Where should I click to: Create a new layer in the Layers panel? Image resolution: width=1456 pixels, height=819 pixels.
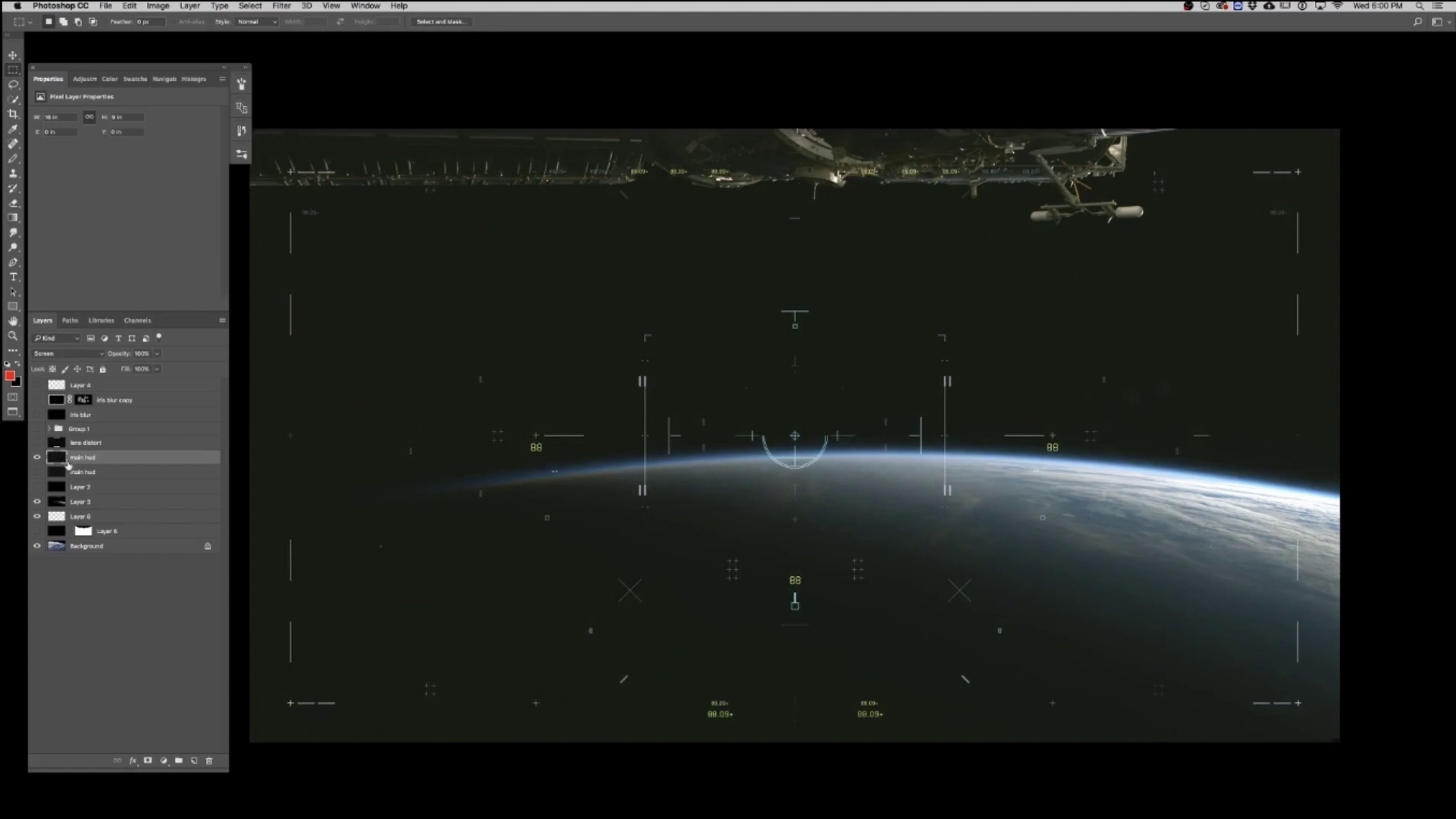tap(193, 761)
